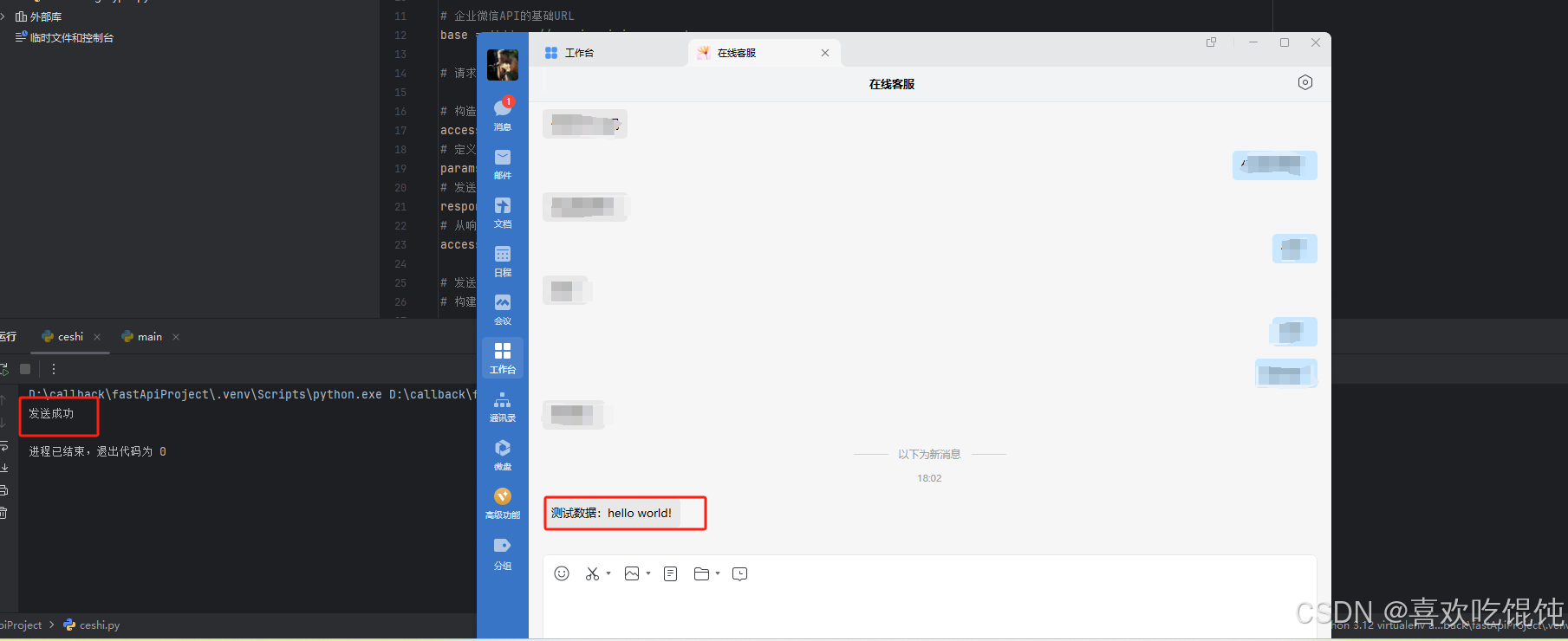Switch to the 工作台 tab in WeCom

(x=570, y=53)
